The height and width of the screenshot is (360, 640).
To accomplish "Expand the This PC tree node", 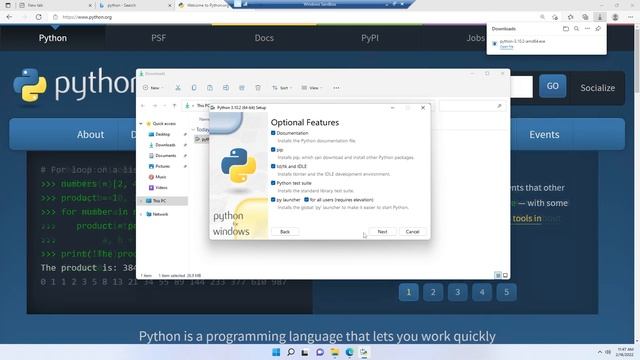I will click(141, 201).
